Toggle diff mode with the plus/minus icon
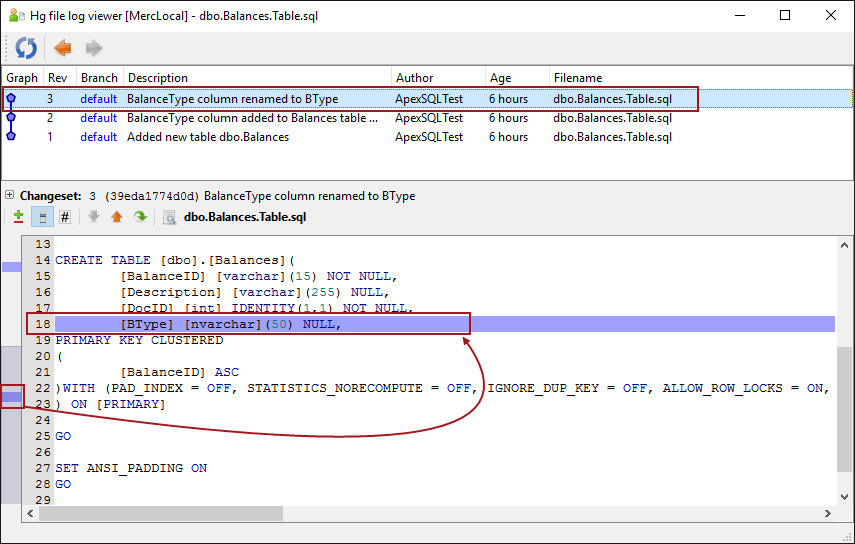Viewport: 855px width, 544px height. point(19,216)
